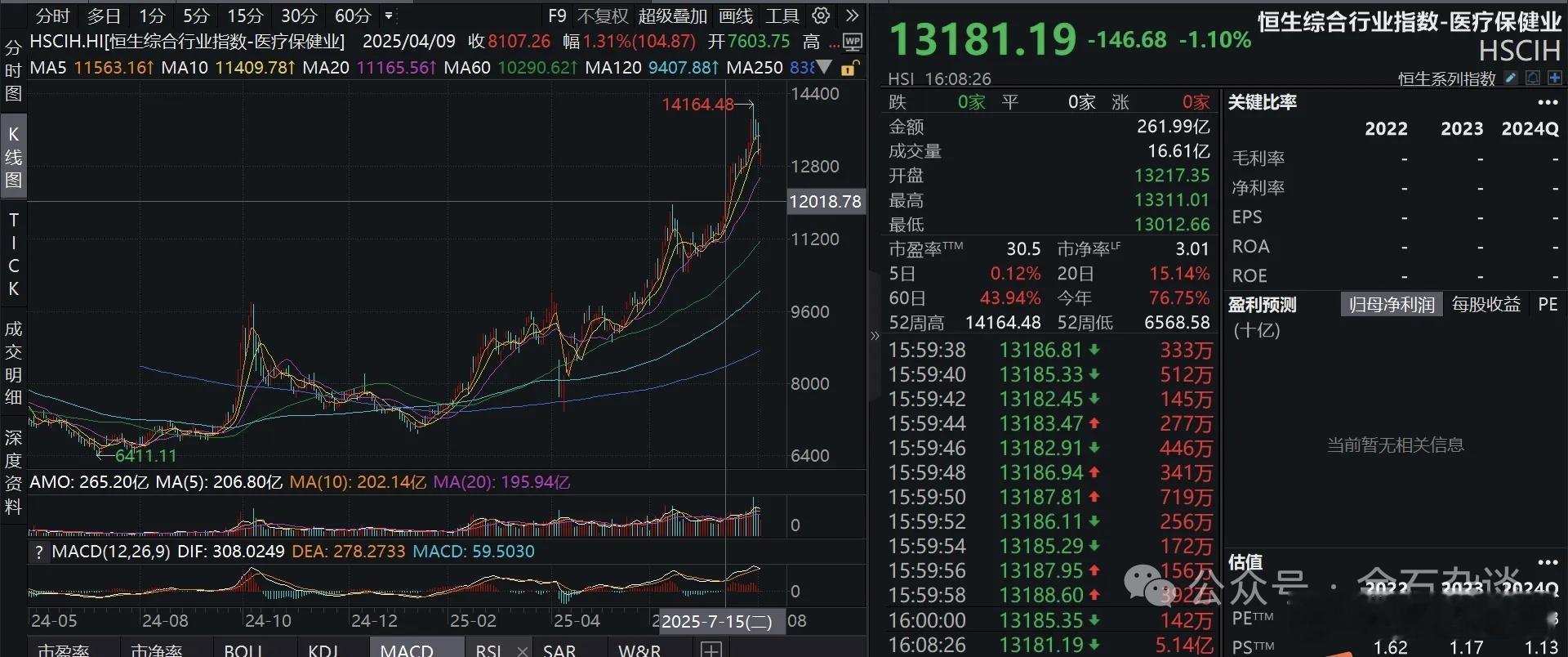Viewport: 1568px width, 657px height.
Task: Click the HSCIH.HI index name label
Action: click(x=187, y=42)
